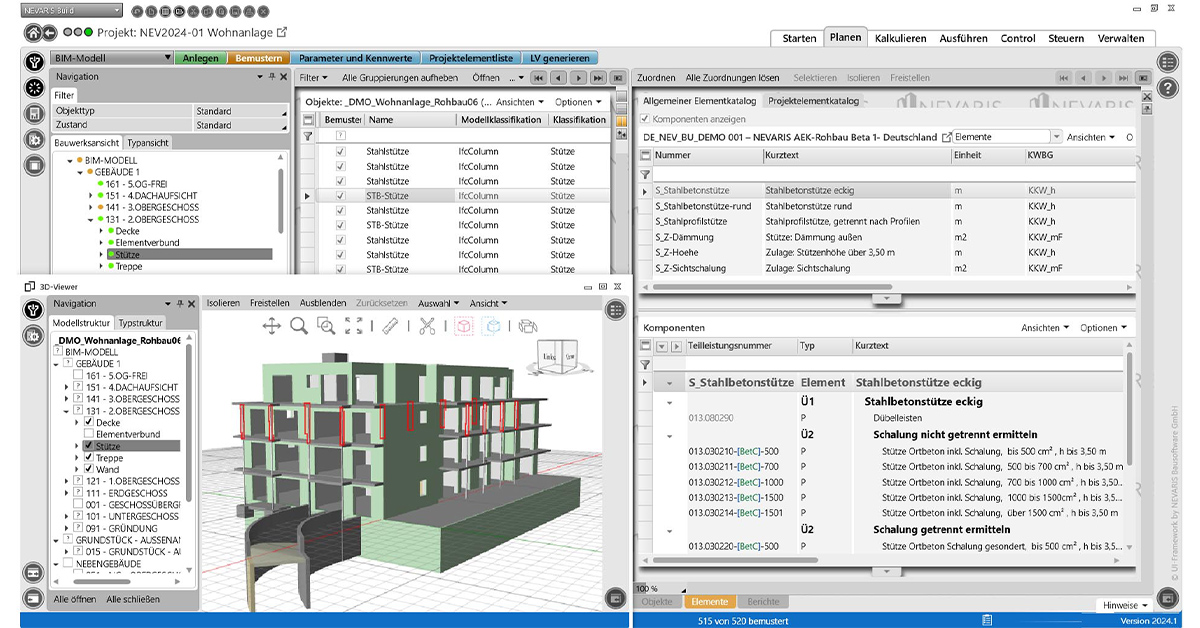Click the back arrow beside the home icon
Image resolution: width=1200 pixels, height=628 pixels.
click(50, 33)
